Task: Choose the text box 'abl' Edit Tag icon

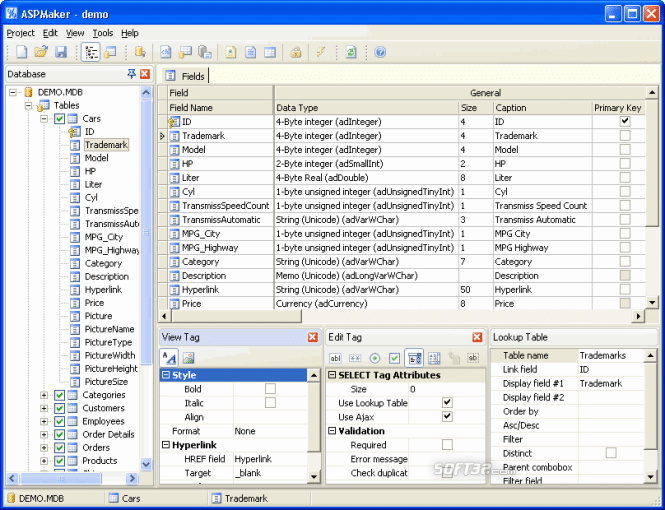Action: (335, 358)
